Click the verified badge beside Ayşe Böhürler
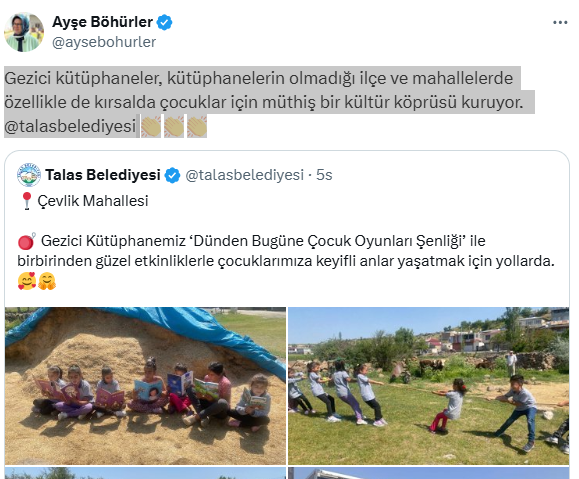 164,22
